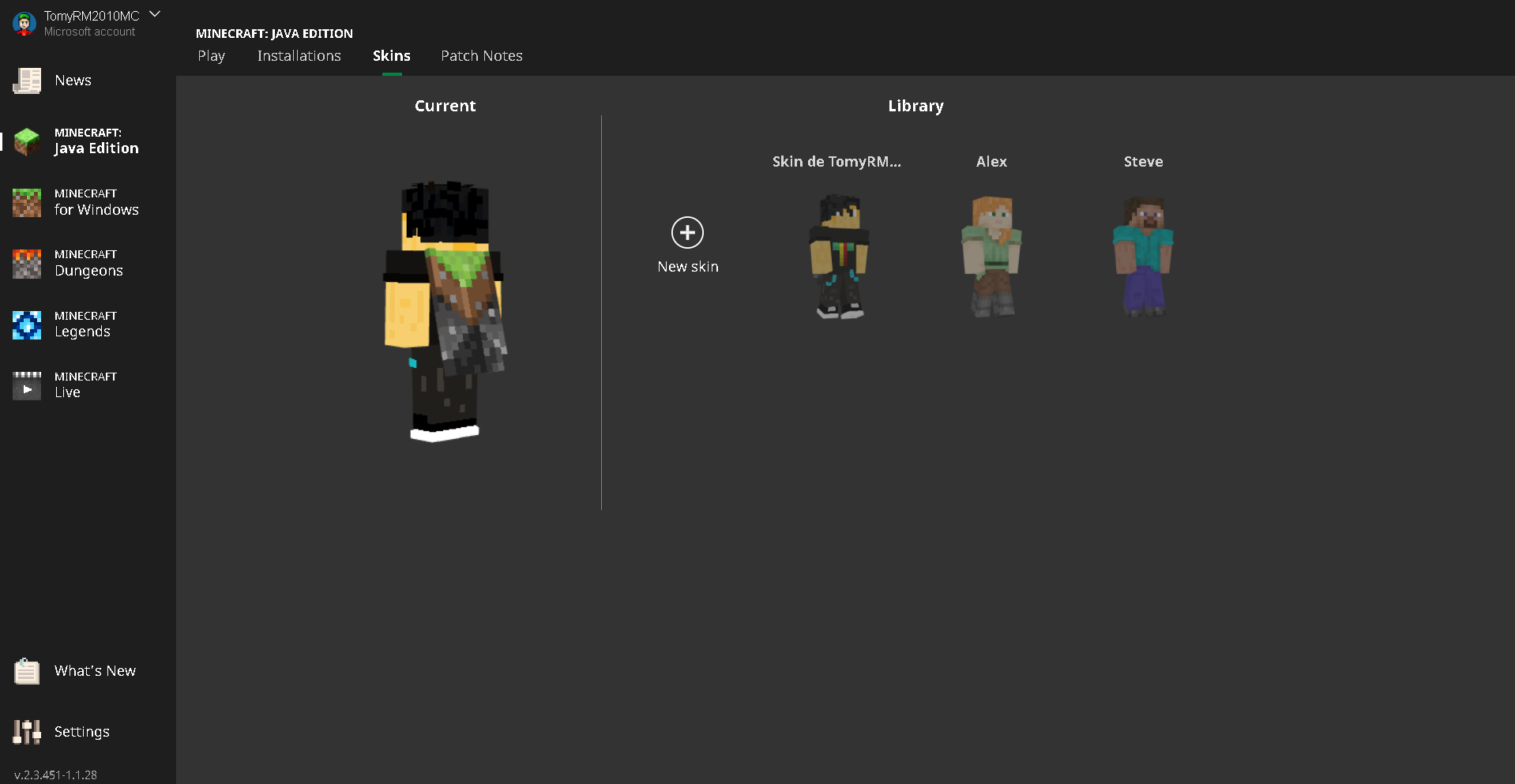The height and width of the screenshot is (784, 1515).
Task: Click the Minecraft Live sidebar label
Action: (85, 385)
